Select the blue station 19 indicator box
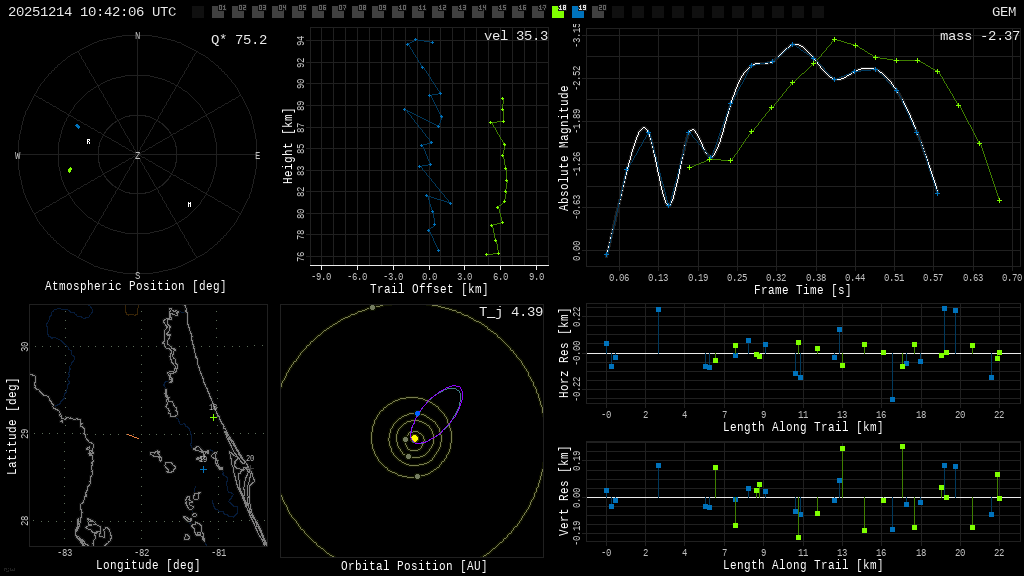This screenshot has height=576, width=1024. [578, 12]
